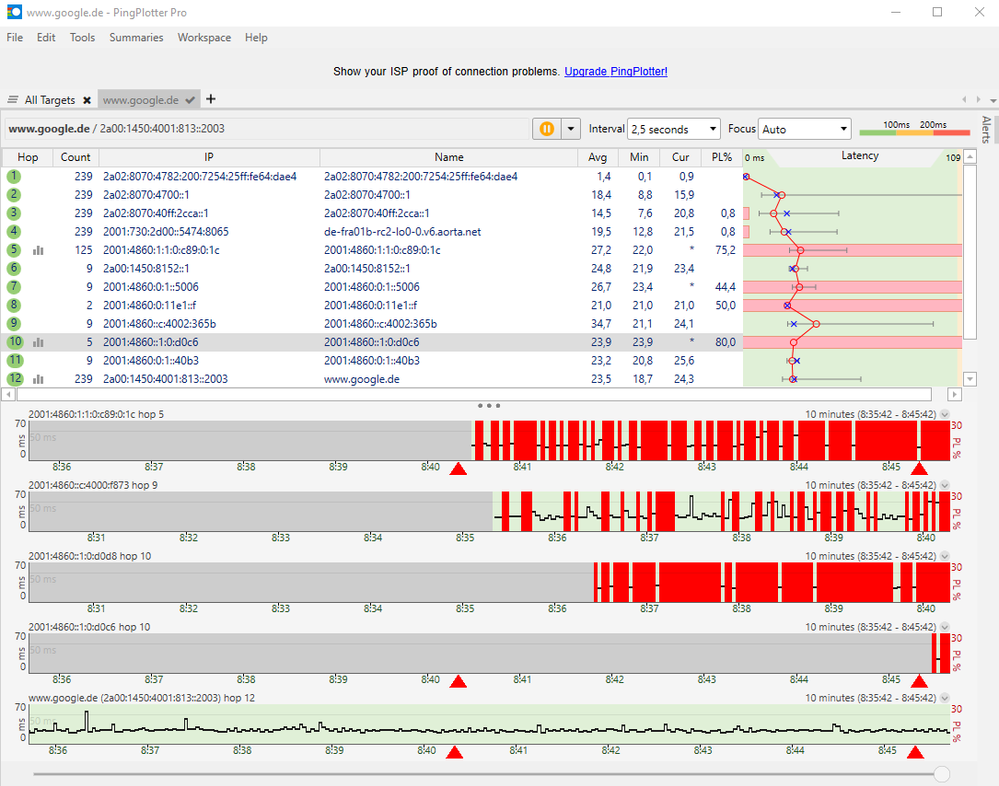Viewport: 999px width, 786px height.
Task: Click the graph icon next to hop 12
Action: [x=38, y=380]
